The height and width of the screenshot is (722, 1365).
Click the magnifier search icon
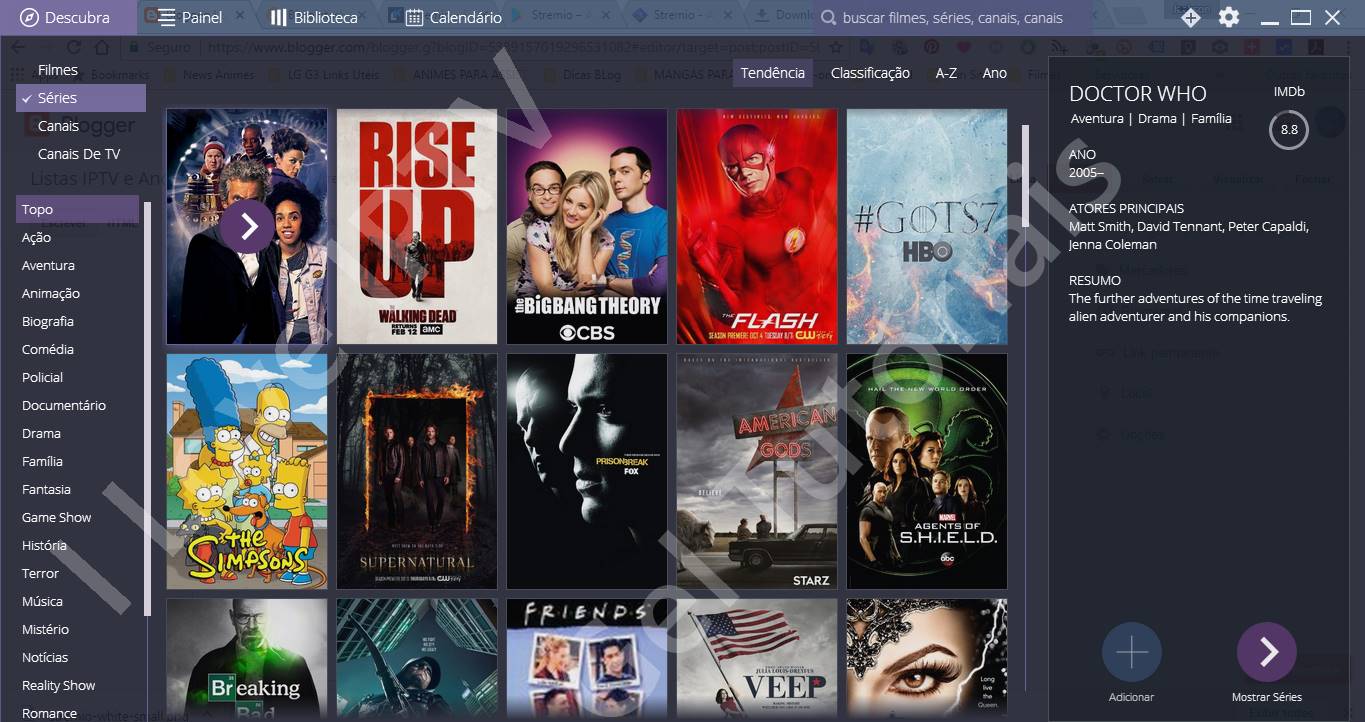click(x=828, y=18)
